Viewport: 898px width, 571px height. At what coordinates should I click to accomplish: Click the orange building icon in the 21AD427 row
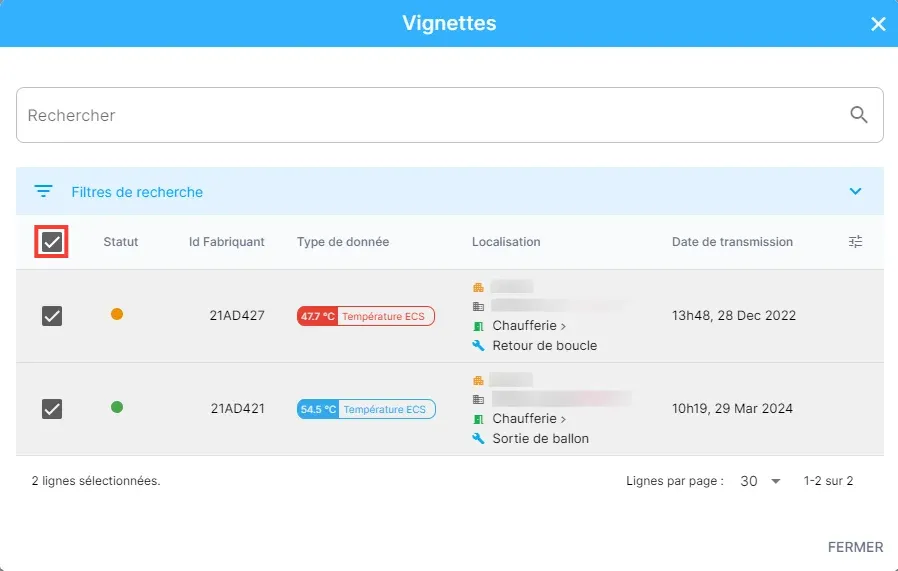tap(478, 287)
